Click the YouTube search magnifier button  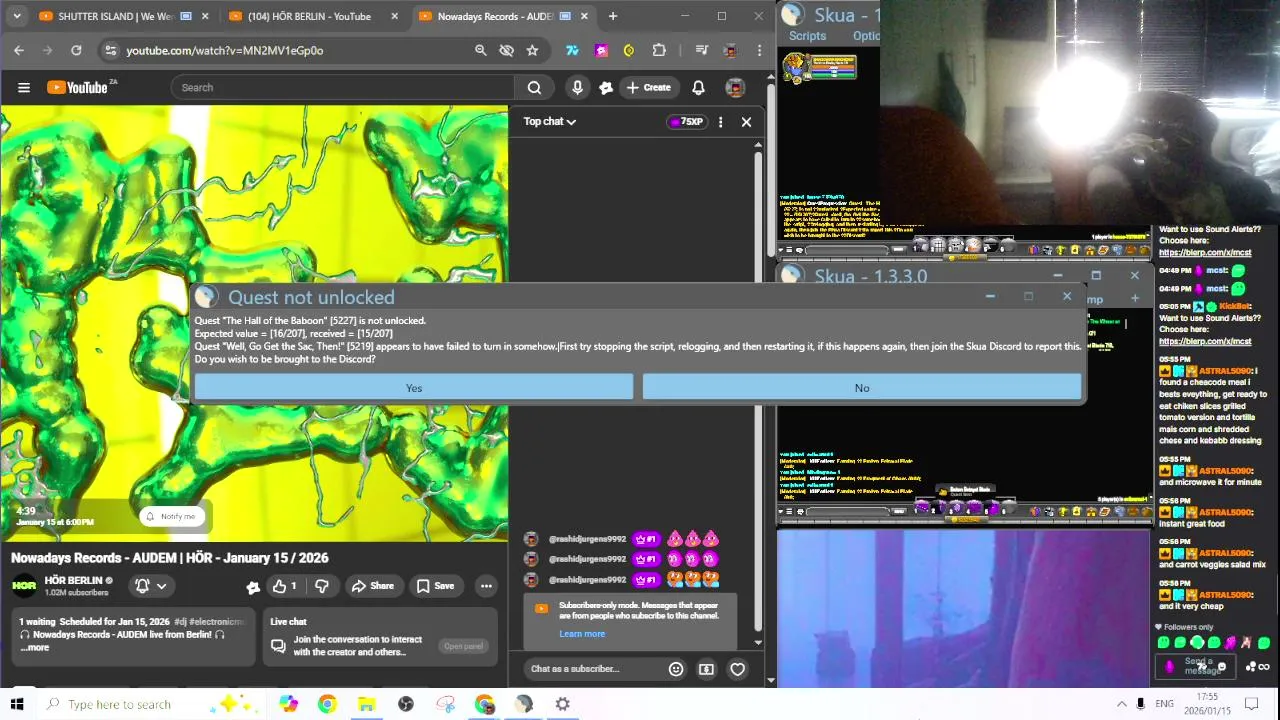(x=534, y=87)
